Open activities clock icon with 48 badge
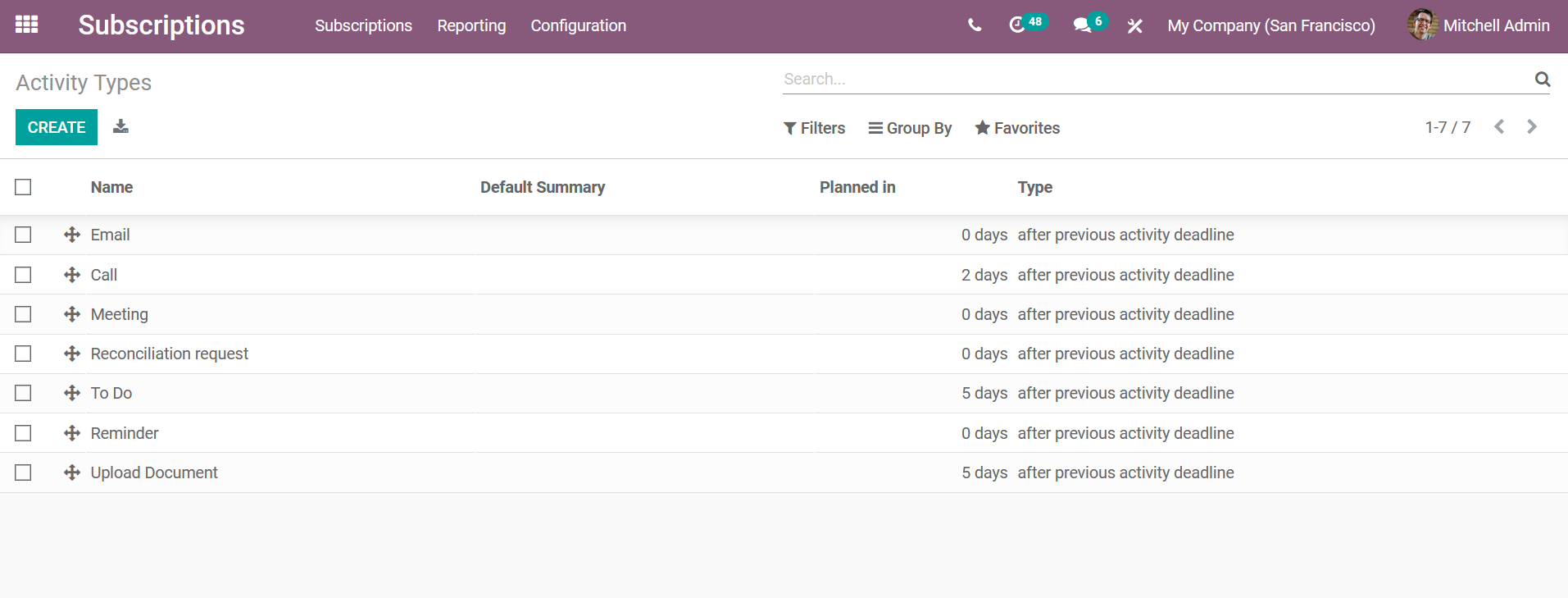The height and width of the screenshot is (598, 1568). 1018,25
